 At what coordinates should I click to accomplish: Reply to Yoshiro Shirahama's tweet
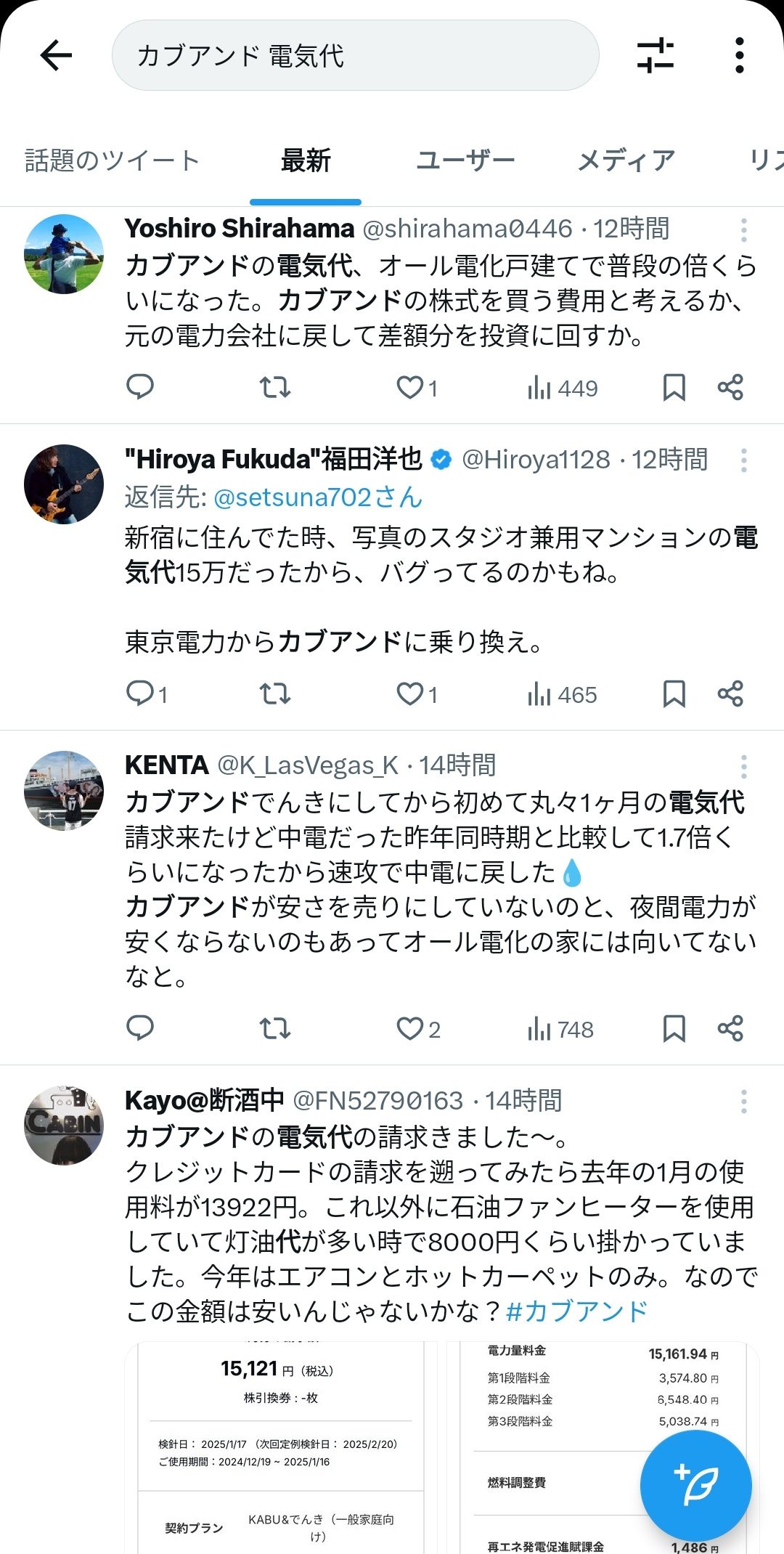[x=140, y=387]
